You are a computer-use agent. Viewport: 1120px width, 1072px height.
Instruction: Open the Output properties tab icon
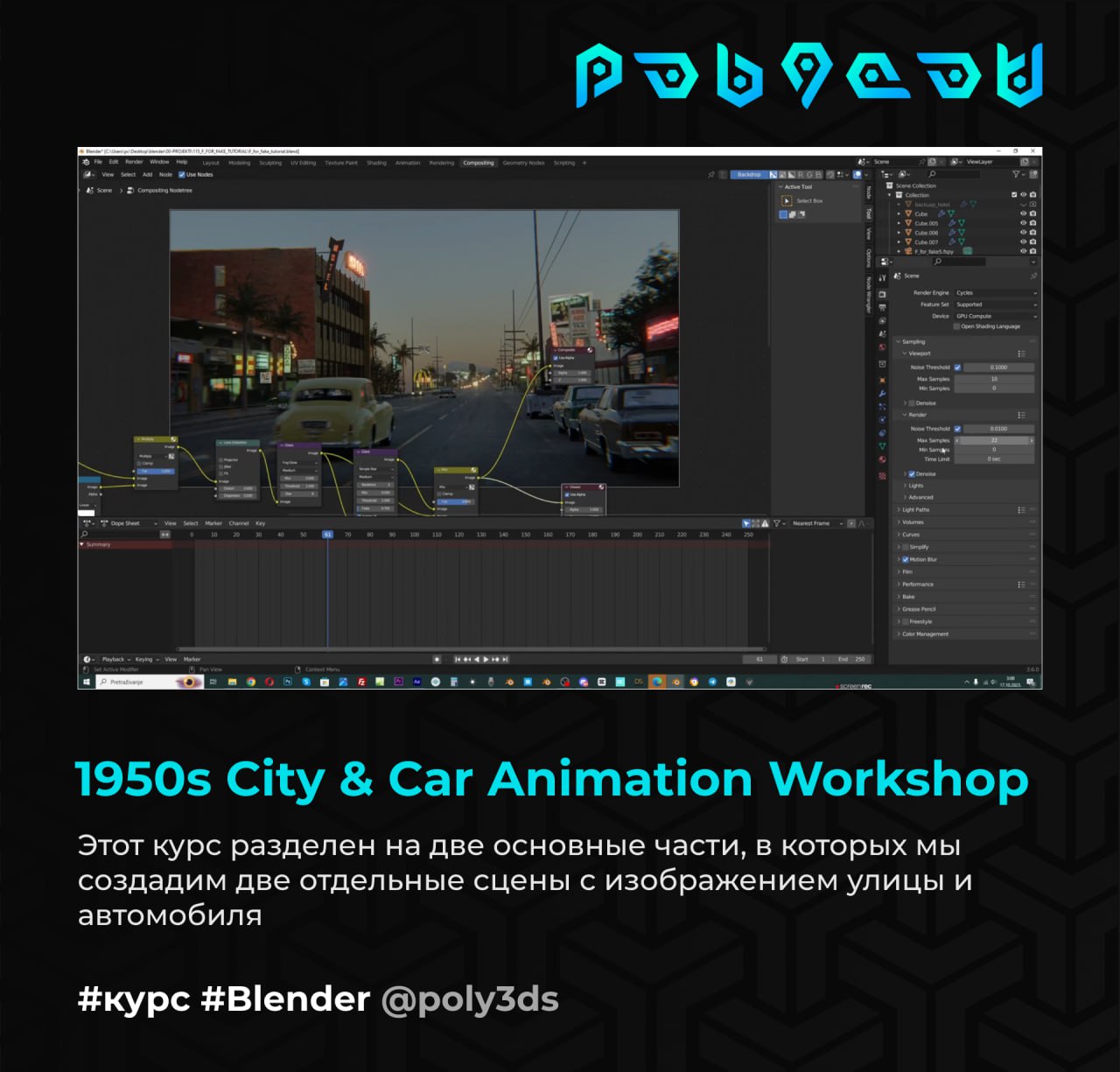[882, 308]
